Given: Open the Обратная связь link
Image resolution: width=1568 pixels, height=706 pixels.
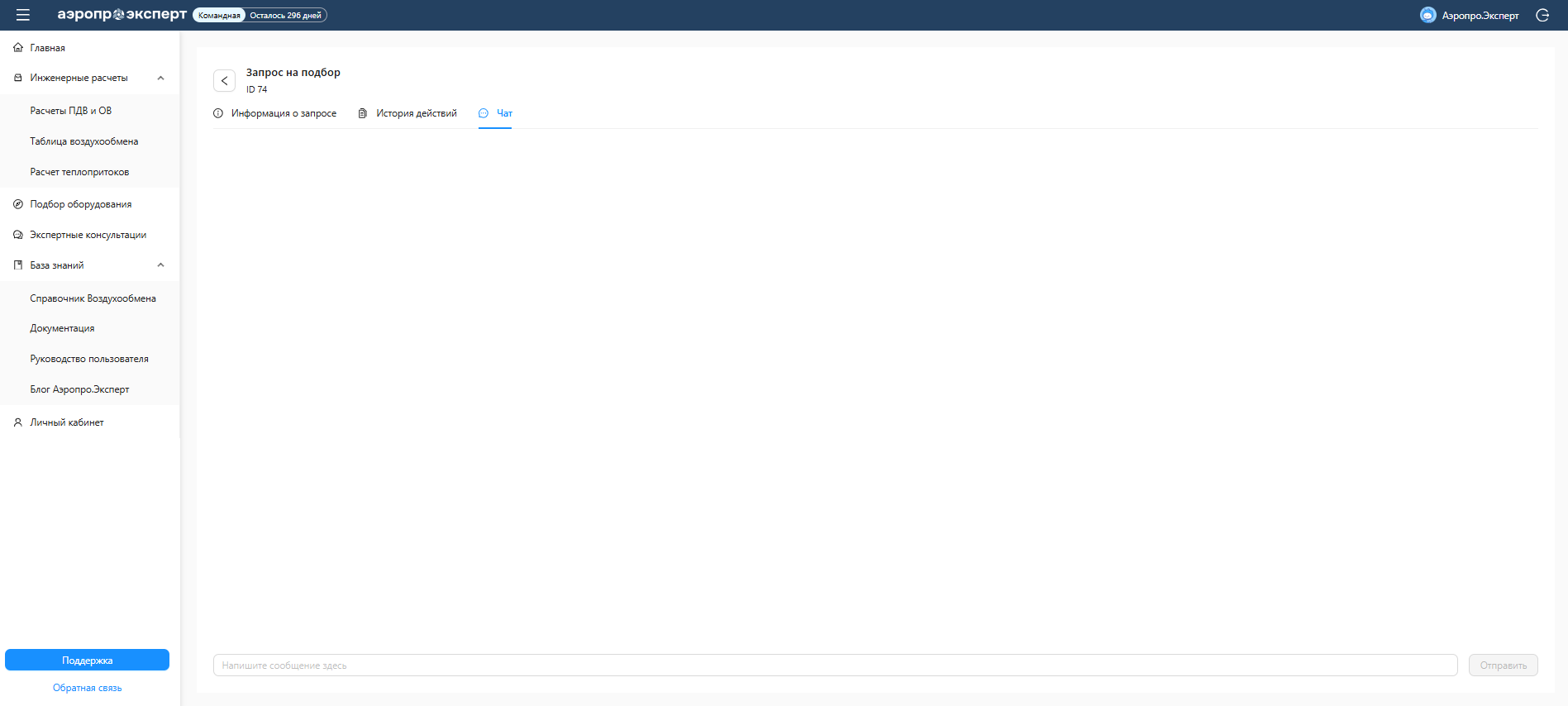Looking at the screenshot, I should point(87,688).
